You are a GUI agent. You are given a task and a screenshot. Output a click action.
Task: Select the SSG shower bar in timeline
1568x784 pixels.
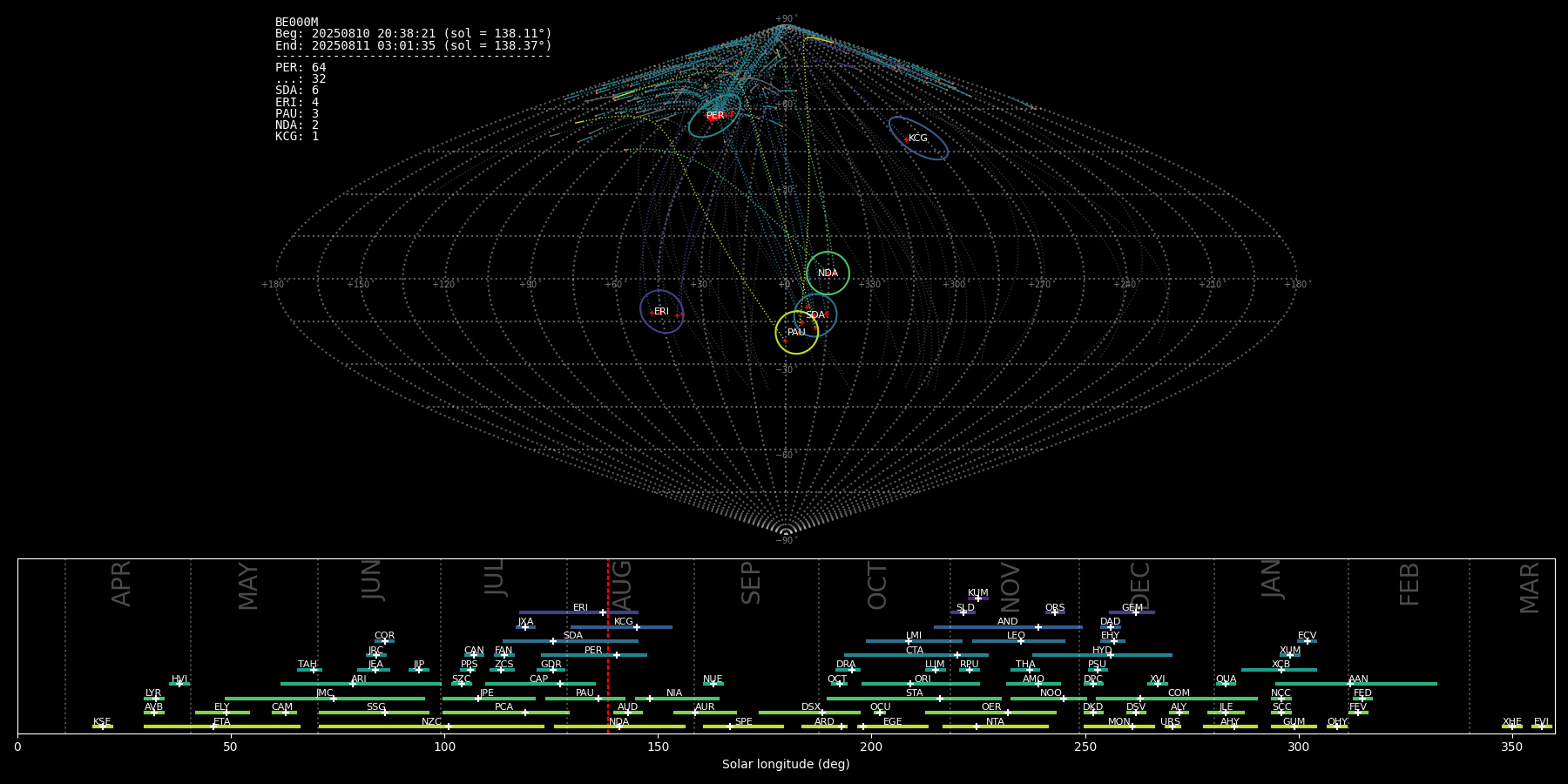374,712
